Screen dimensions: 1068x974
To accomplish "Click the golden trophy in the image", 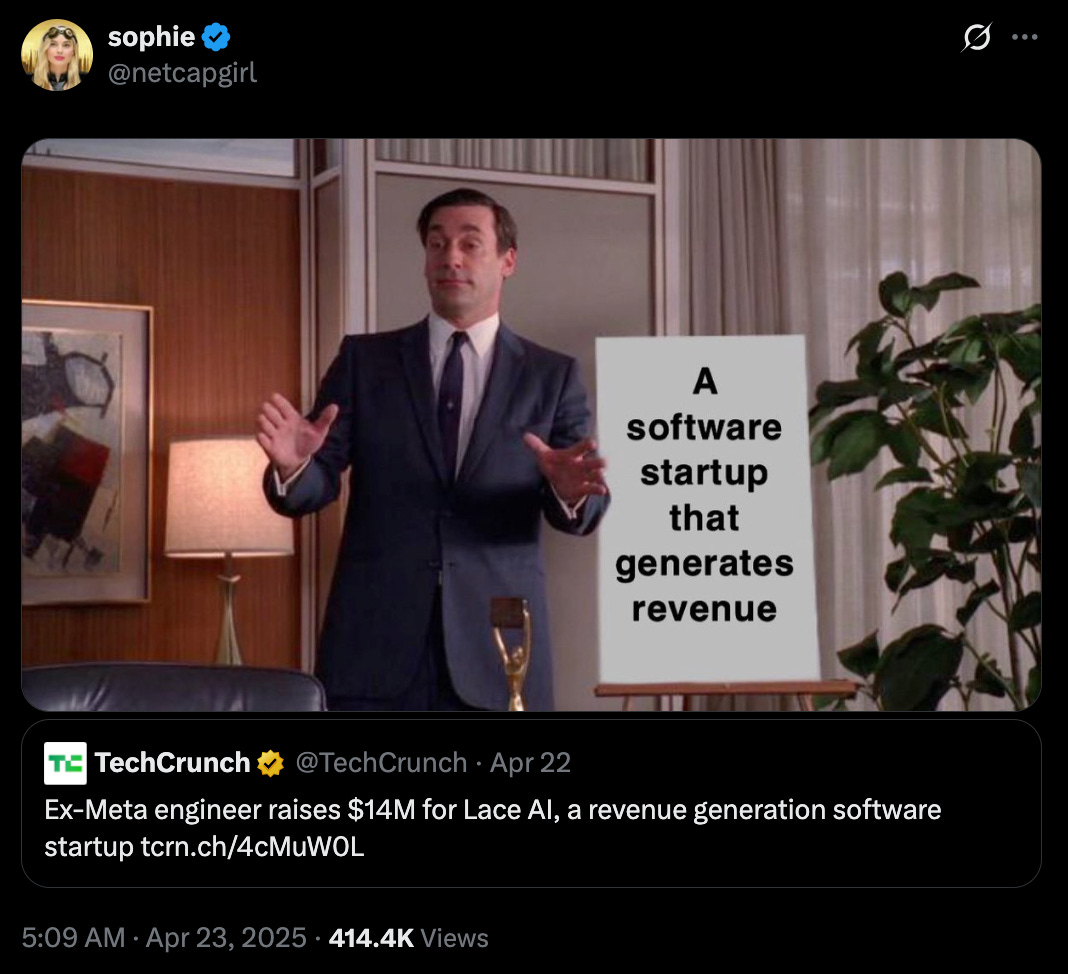I will (x=512, y=654).
